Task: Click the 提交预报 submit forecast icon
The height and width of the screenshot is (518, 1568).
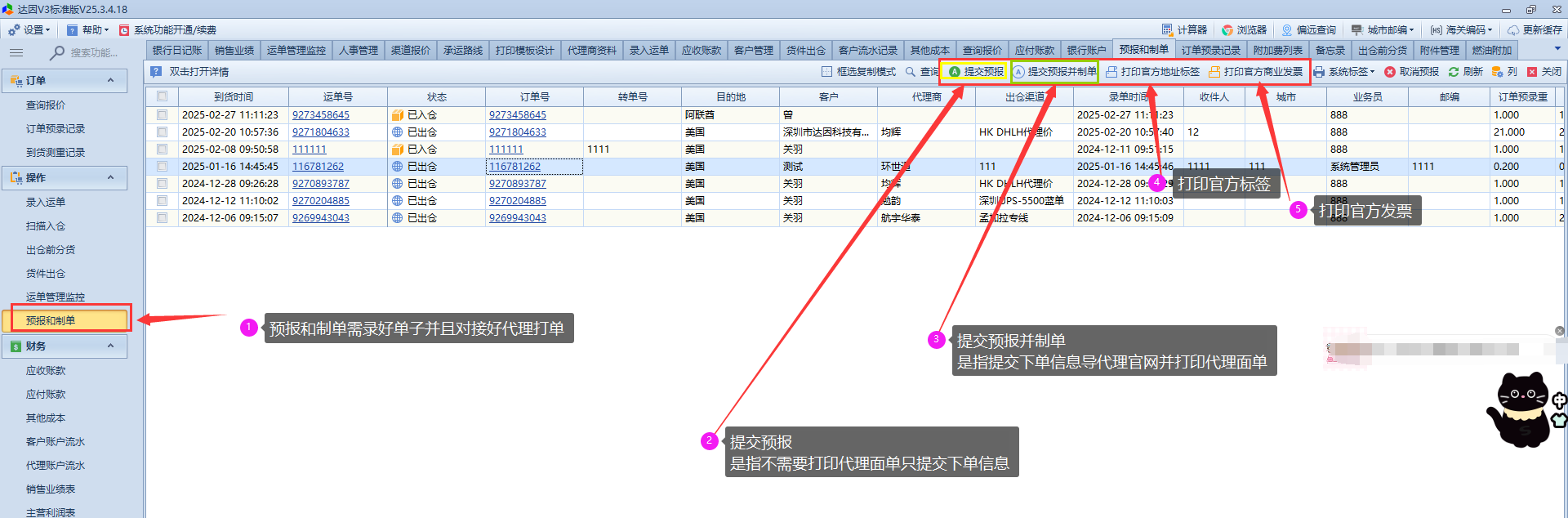Action: pyautogui.click(x=954, y=72)
